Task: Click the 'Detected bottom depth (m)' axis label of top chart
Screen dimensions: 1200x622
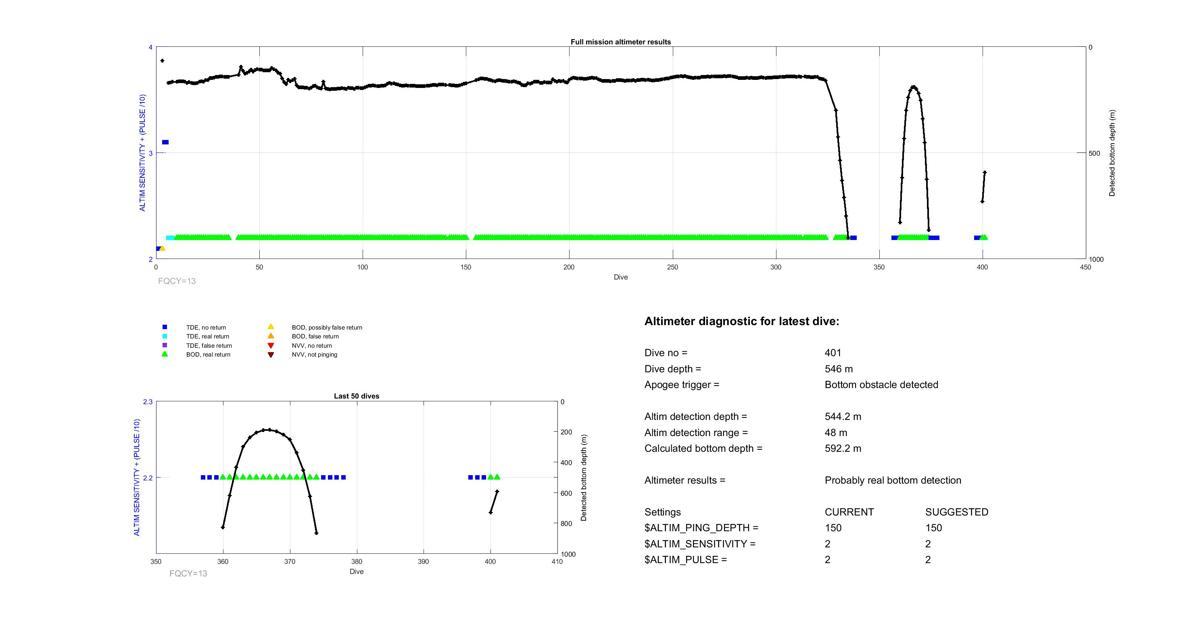Action: pos(1112,153)
